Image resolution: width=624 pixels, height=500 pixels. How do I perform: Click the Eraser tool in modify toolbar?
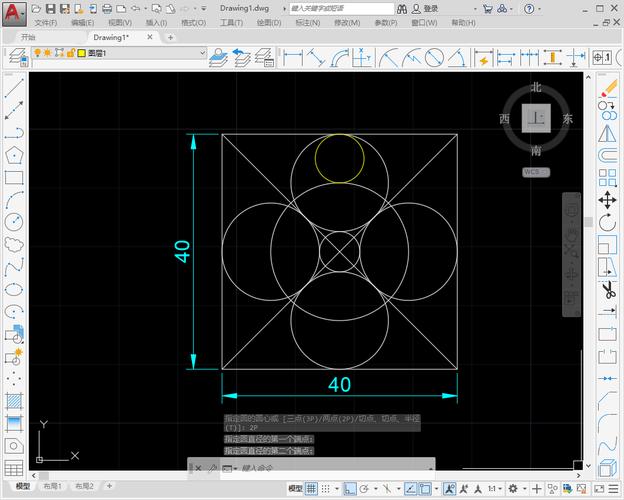pyautogui.click(x=607, y=87)
